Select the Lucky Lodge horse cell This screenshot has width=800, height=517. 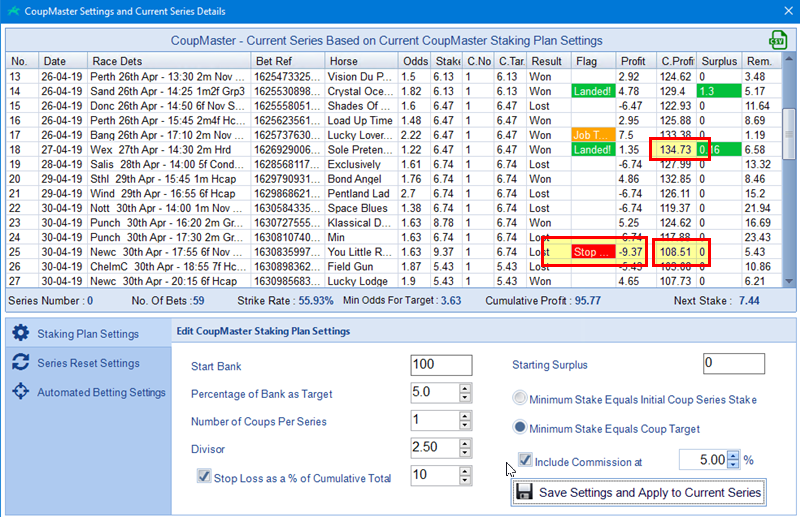[x=359, y=281]
